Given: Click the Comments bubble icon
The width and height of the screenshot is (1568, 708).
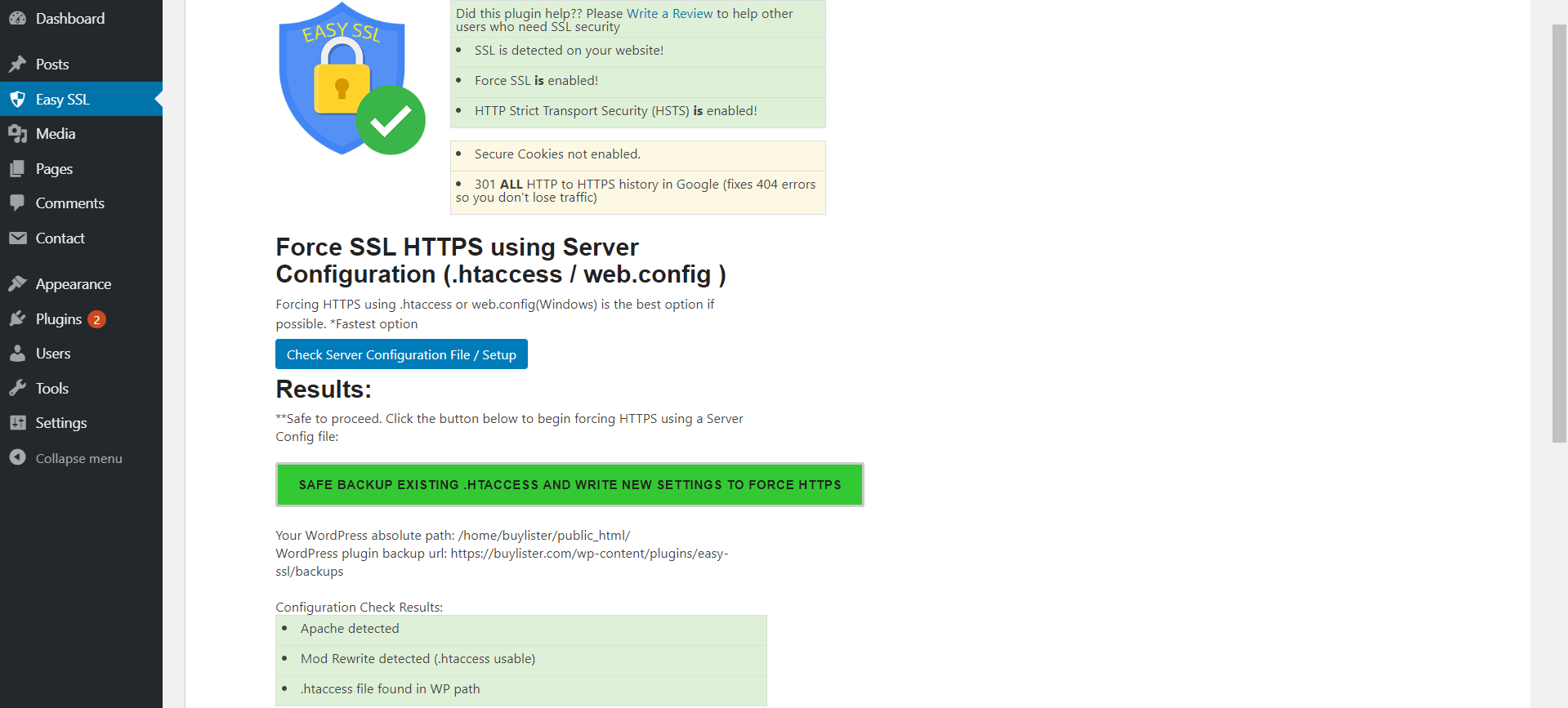Looking at the screenshot, I should click(18, 203).
